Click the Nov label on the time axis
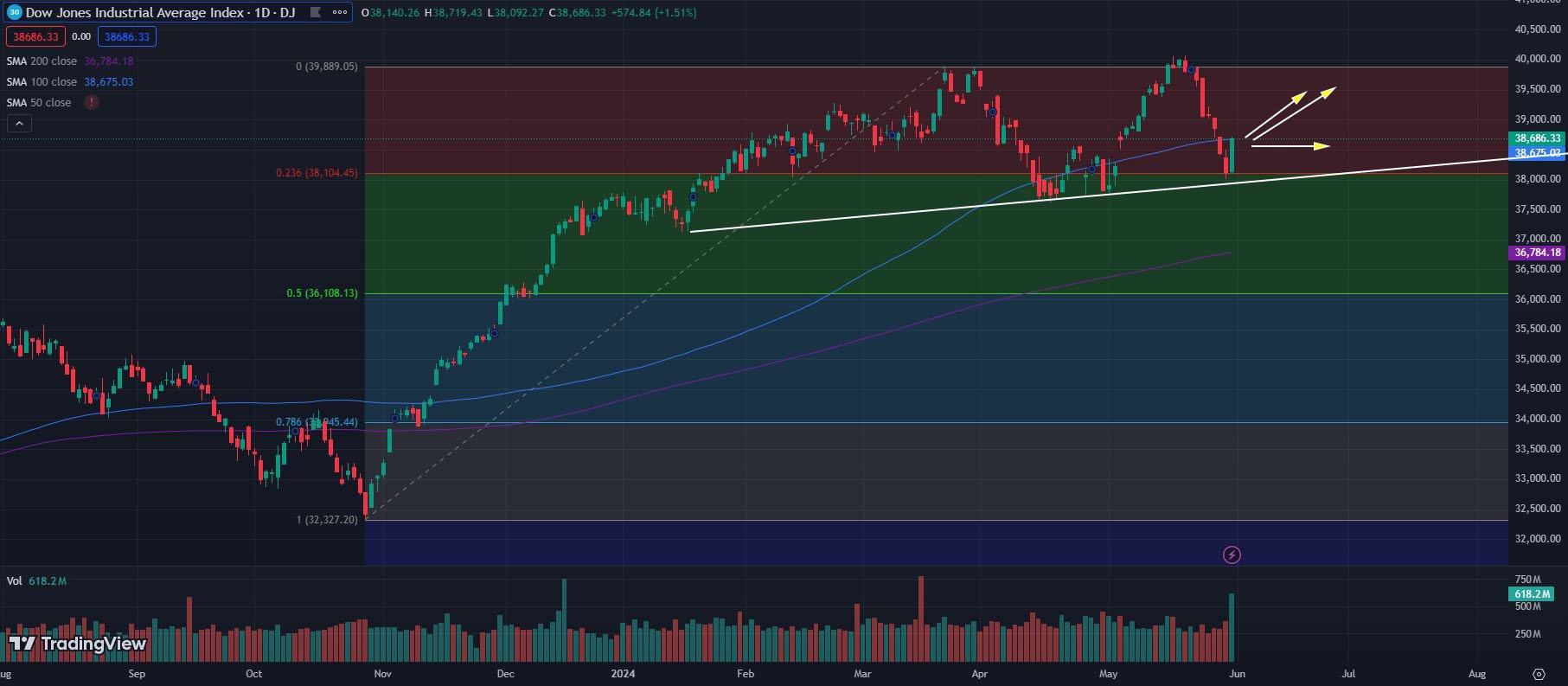Image resolution: width=1568 pixels, height=686 pixels. (382, 674)
